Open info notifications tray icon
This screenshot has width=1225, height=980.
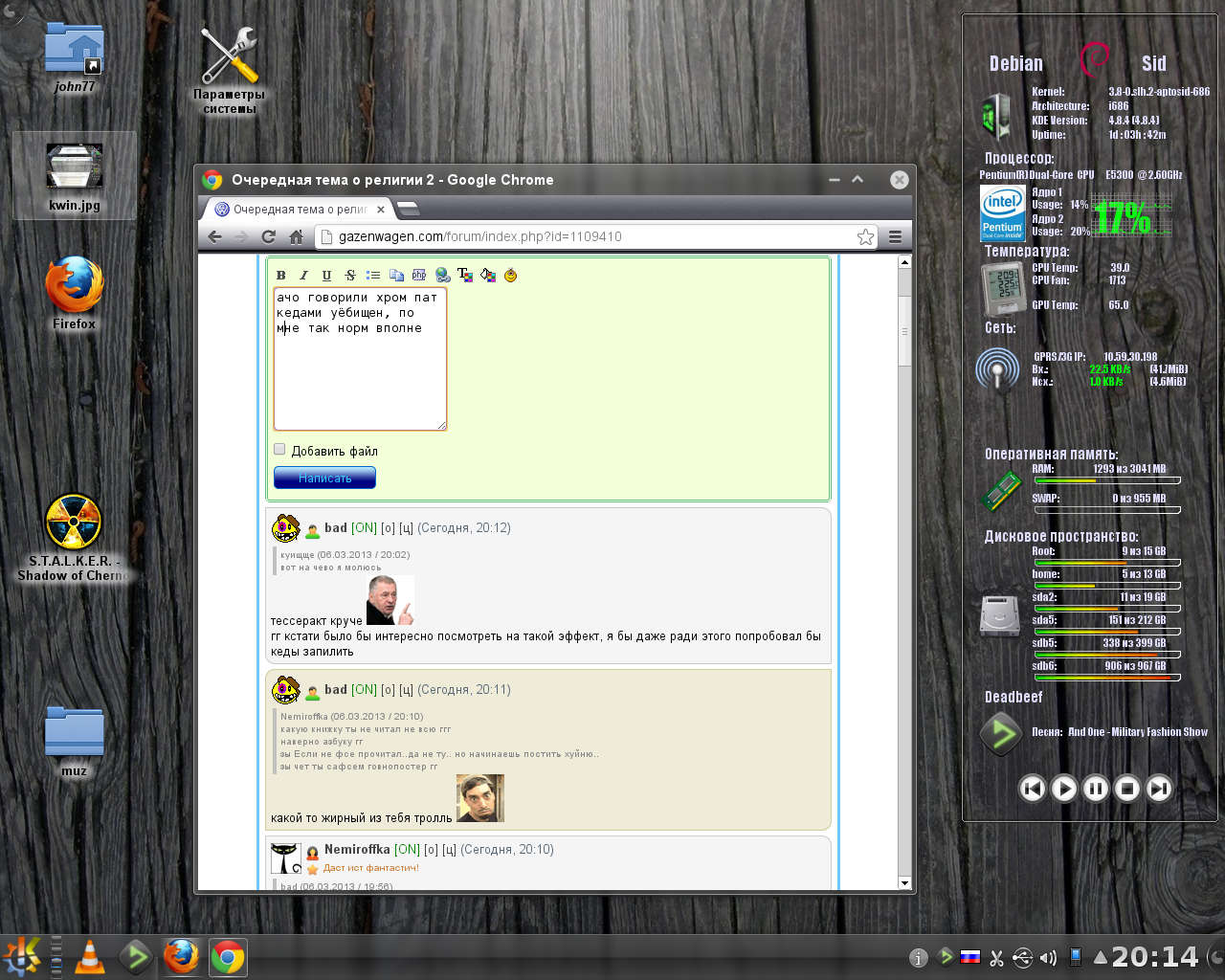pos(919,957)
